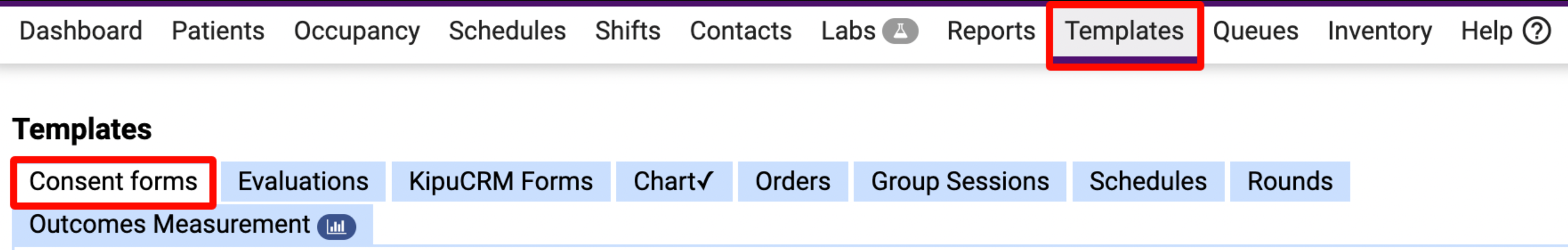Select the Templates navigation item
The image size is (1568, 250).
pyautogui.click(x=1124, y=30)
